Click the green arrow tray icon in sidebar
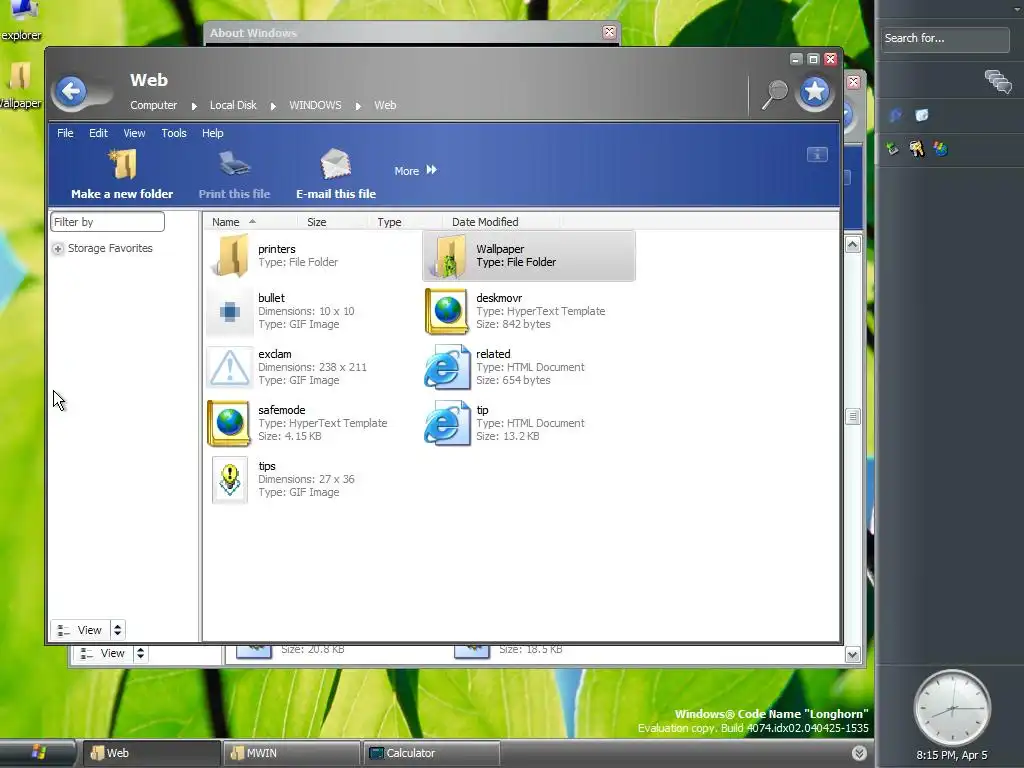The width and height of the screenshot is (1024, 768). coord(892,149)
